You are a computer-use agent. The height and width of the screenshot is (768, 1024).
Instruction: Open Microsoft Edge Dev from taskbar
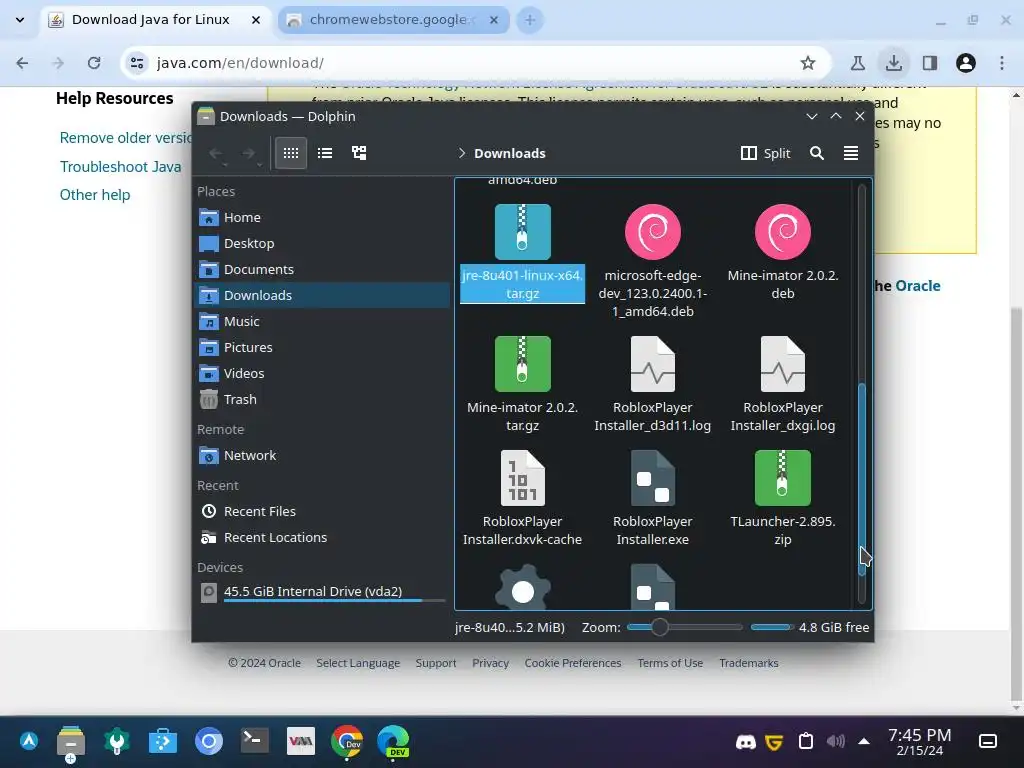tap(393, 741)
